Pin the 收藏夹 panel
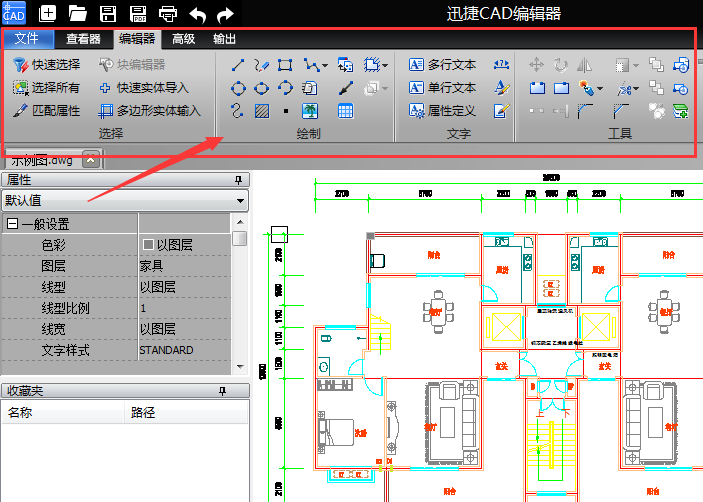The image size is (703, 502). click(x=223, y=391)
